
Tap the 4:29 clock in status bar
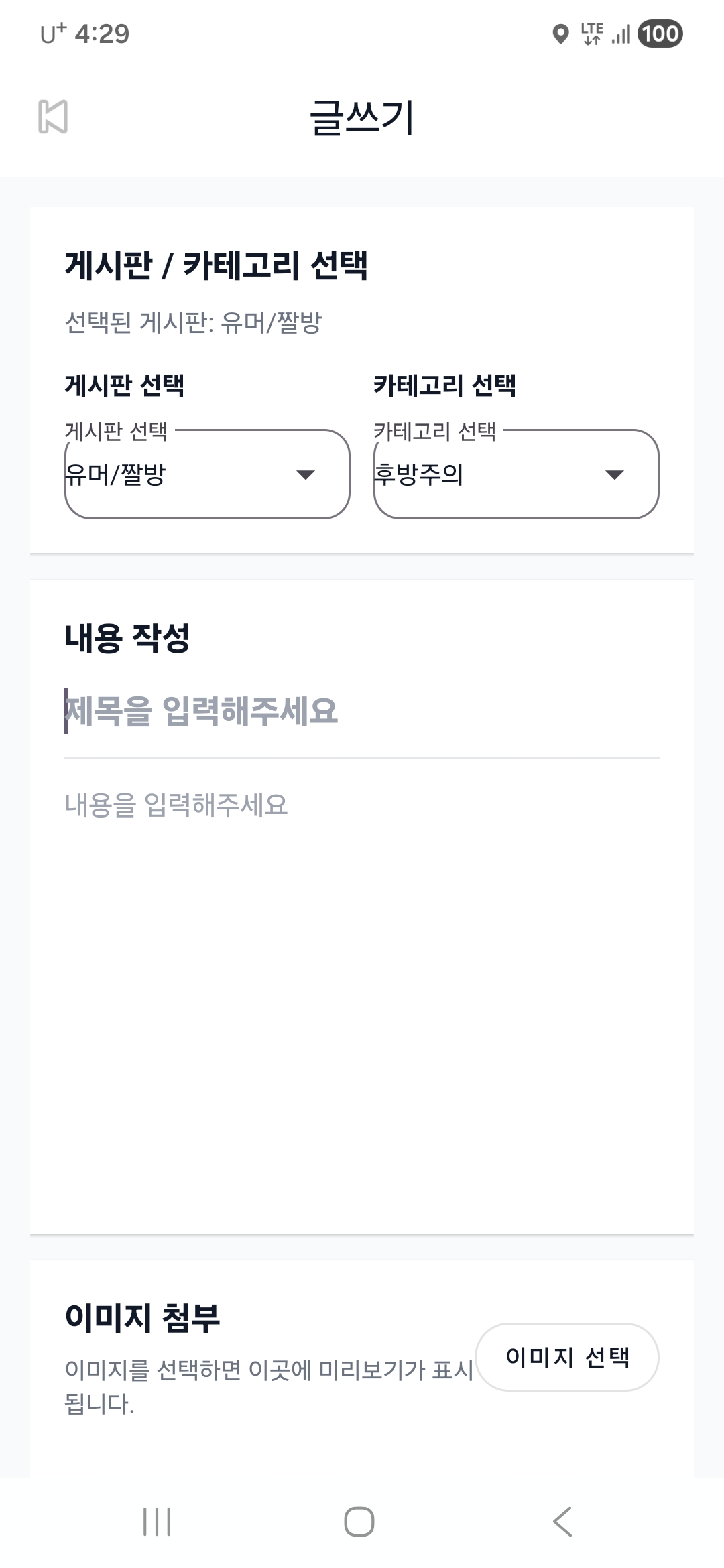tap(102, 34)
